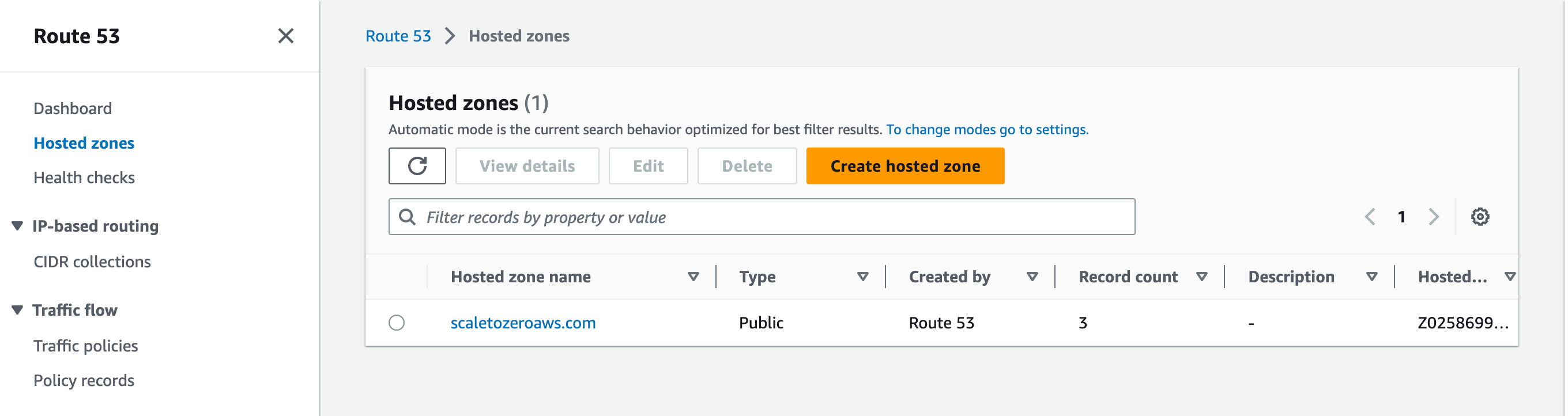Sort by Hosted zone name arrow
Screen dimensions: 1568x416
(693, 277)
